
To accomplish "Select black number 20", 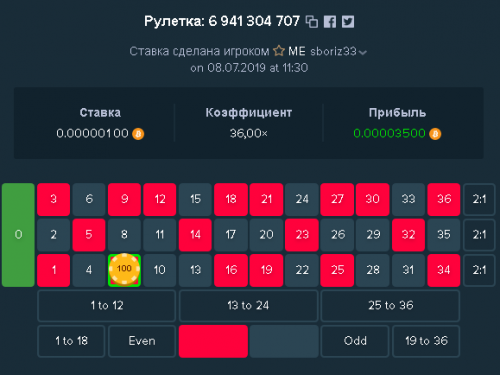I will [x=266, y=235].
